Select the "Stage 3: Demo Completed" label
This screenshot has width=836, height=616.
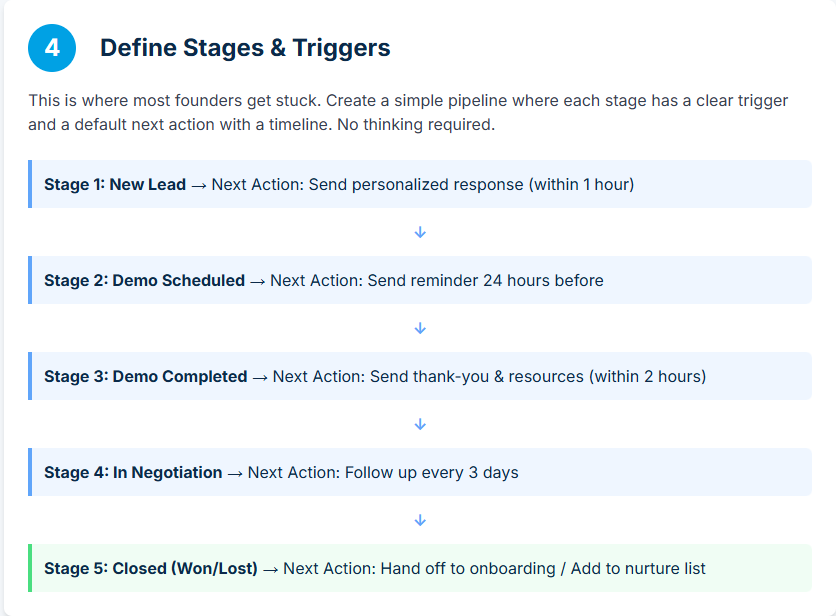(145, 376)
